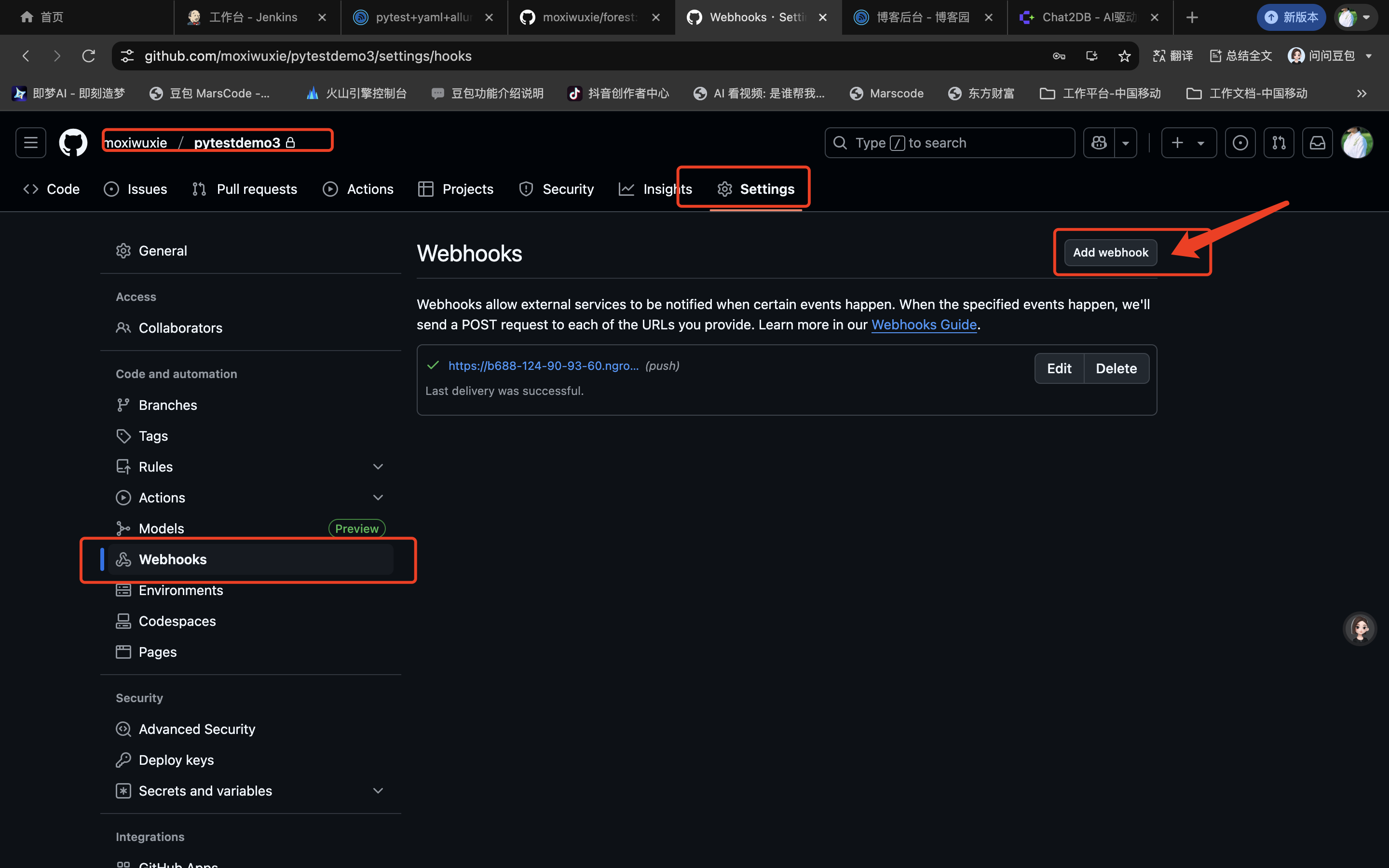Click the profile avatar in the GitHub header
1389x868 pixels.
1357,142
